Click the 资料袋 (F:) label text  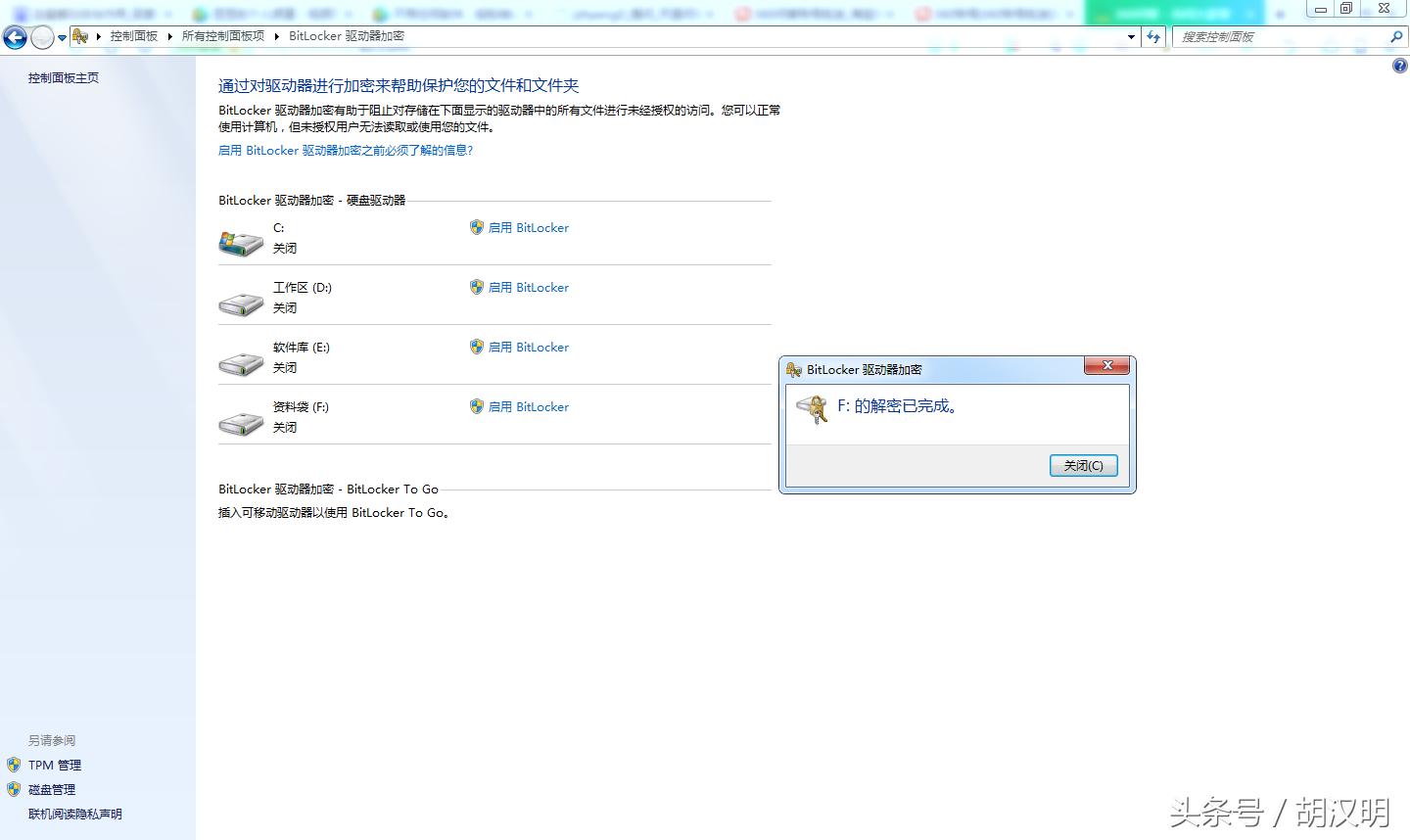(x=301, y=407)
